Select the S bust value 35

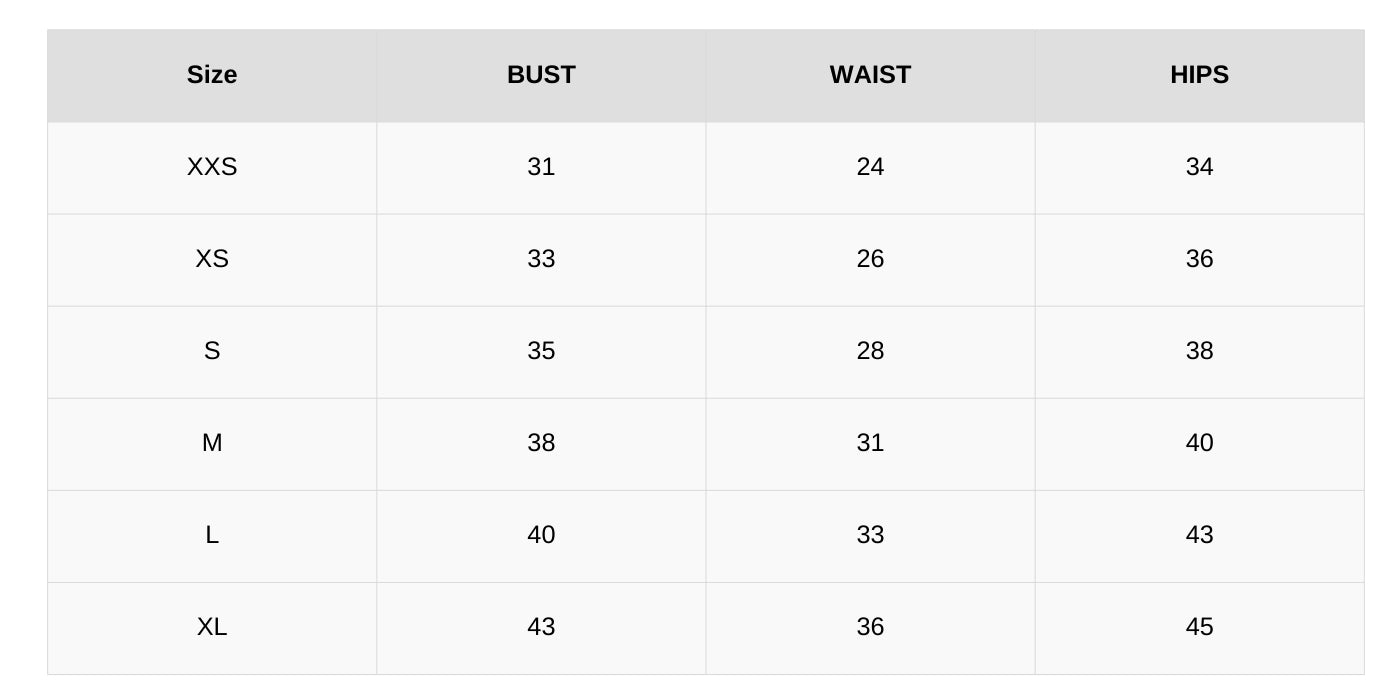(541, 351)
